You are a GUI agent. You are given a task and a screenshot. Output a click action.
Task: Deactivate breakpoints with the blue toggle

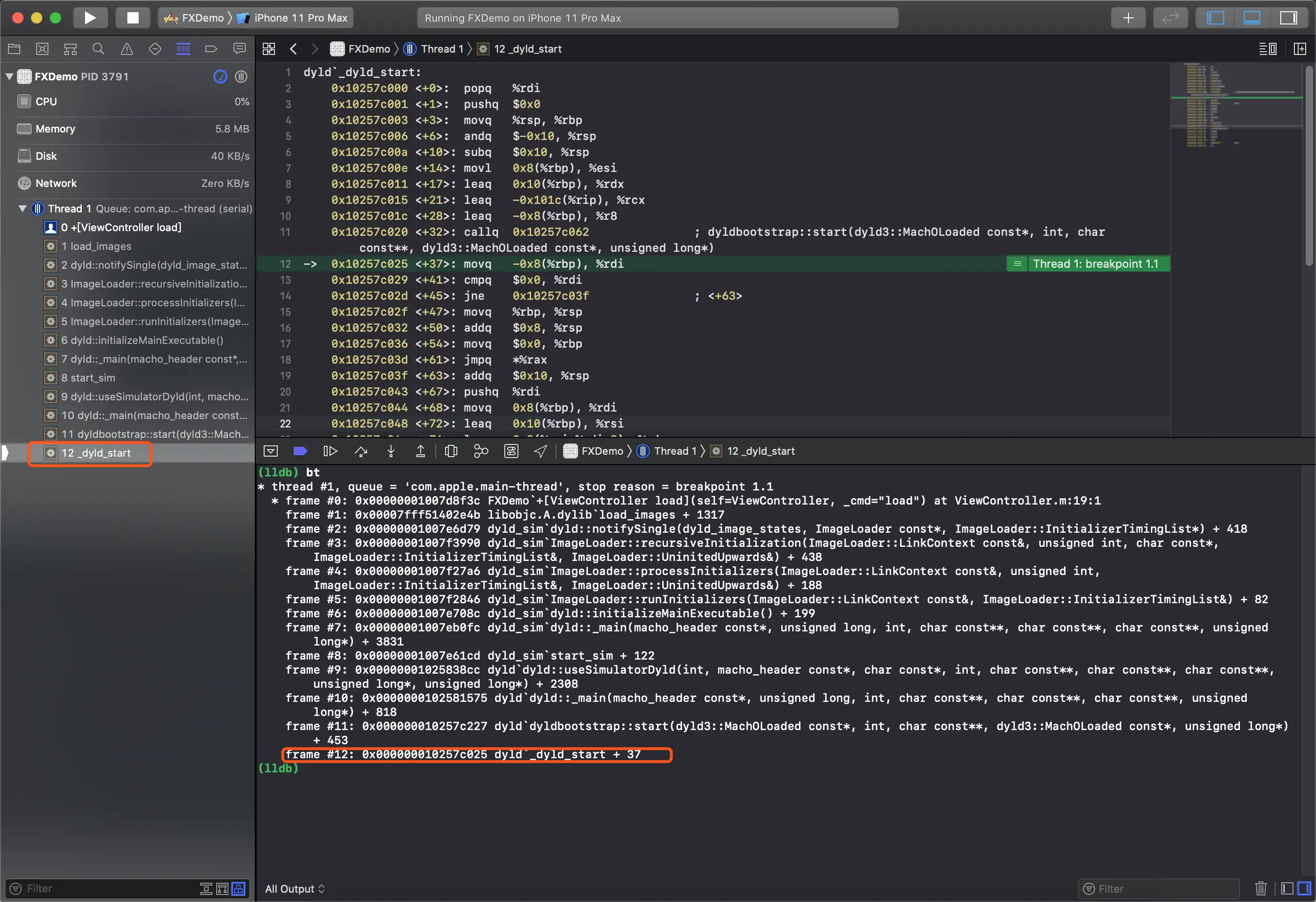click(x=300, y=451)
